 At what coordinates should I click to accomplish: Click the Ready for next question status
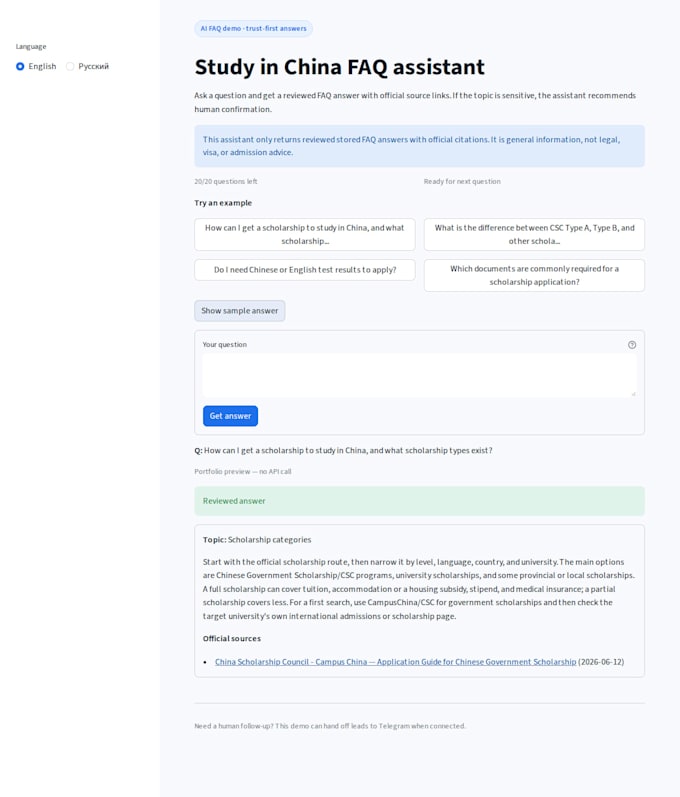tap(462, 181)
